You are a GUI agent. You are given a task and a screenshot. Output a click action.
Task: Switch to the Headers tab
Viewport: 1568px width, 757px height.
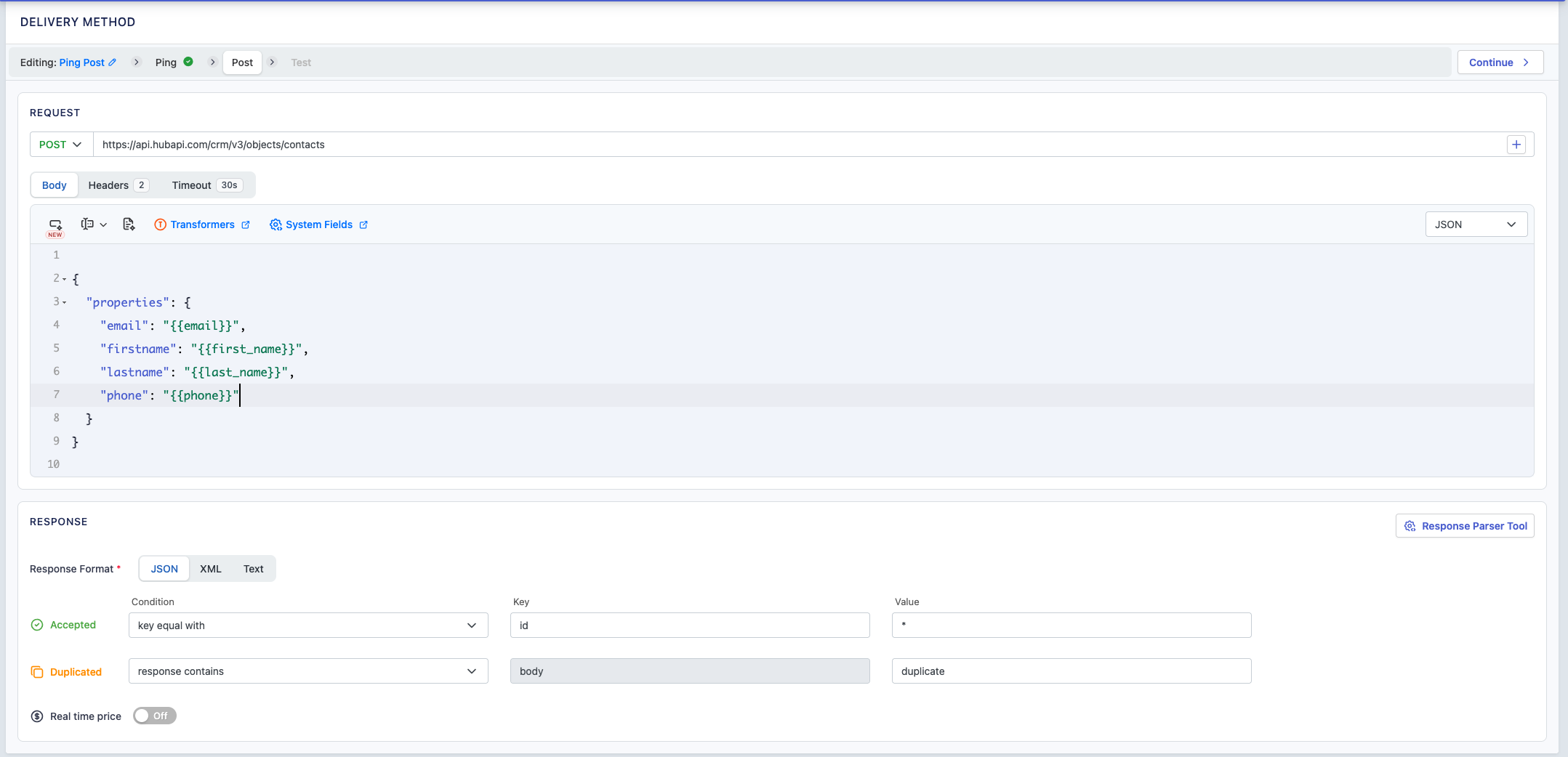118,185
